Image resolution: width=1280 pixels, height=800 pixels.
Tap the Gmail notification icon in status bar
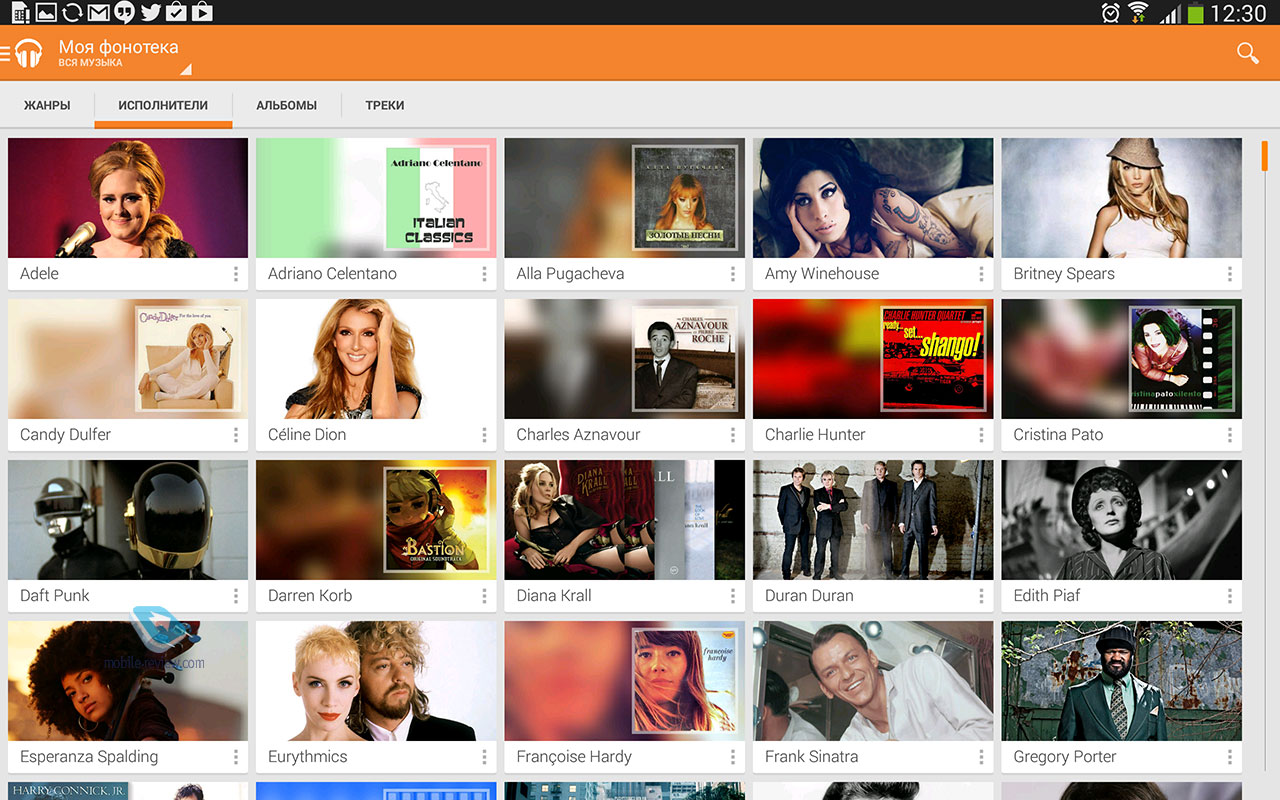(x=98, y=12)
